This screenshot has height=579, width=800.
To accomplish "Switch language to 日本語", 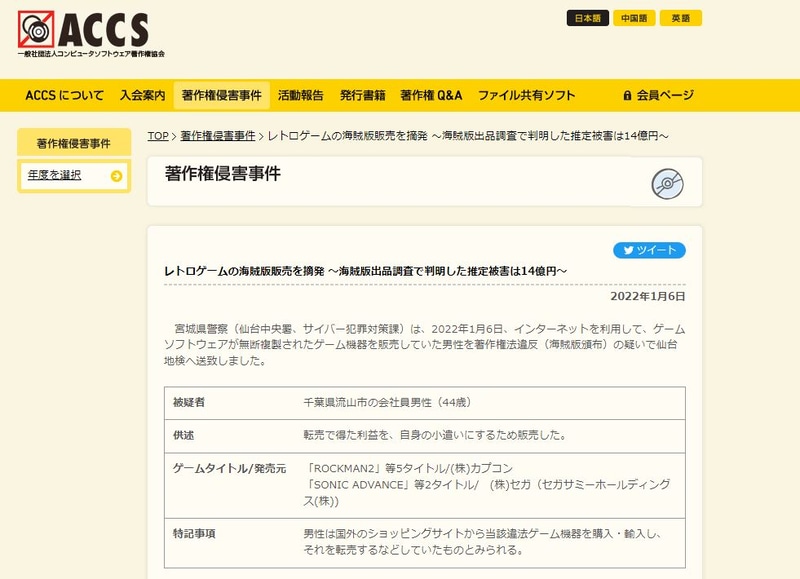I will point(587,18).
